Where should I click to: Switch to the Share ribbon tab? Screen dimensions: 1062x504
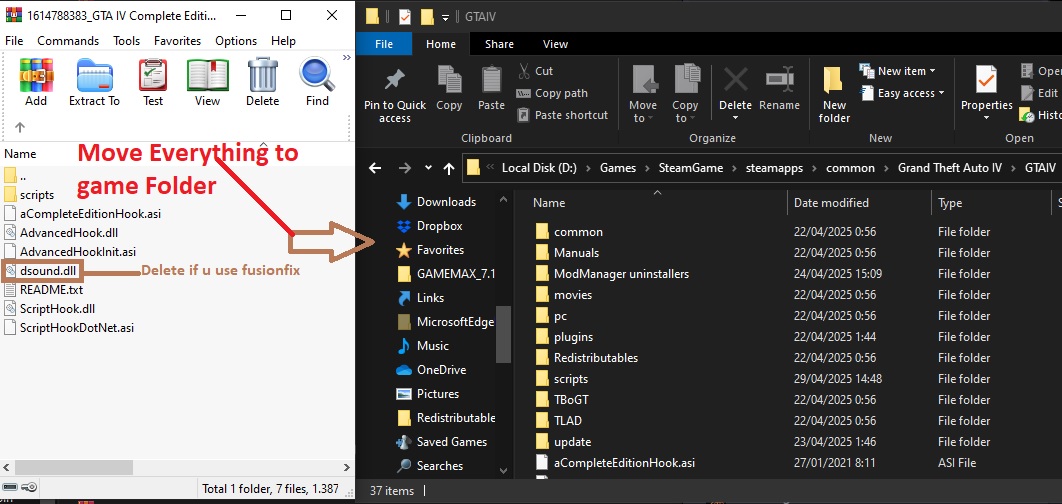[x=499, y=44]
